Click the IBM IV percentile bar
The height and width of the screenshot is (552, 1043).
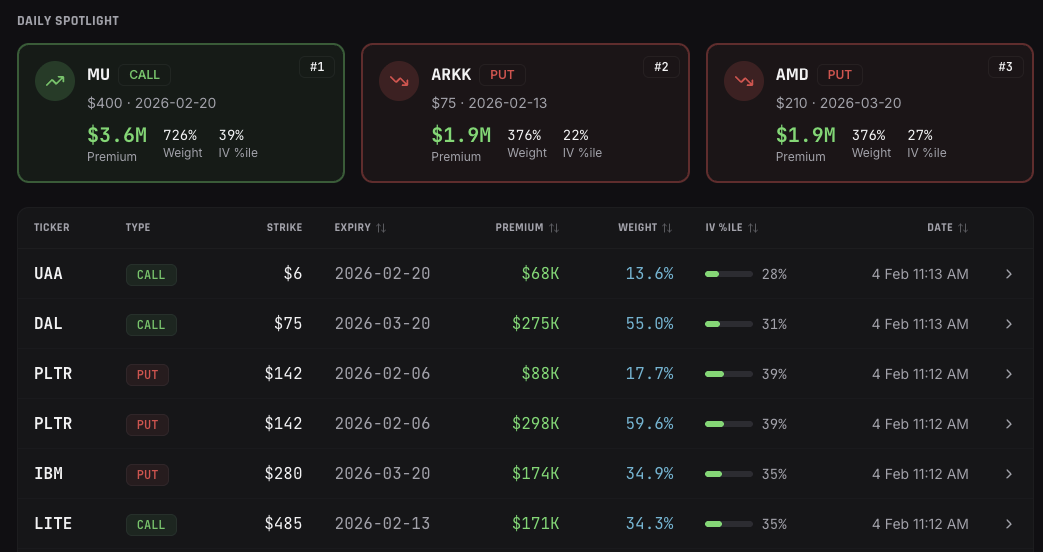(729, 474)
